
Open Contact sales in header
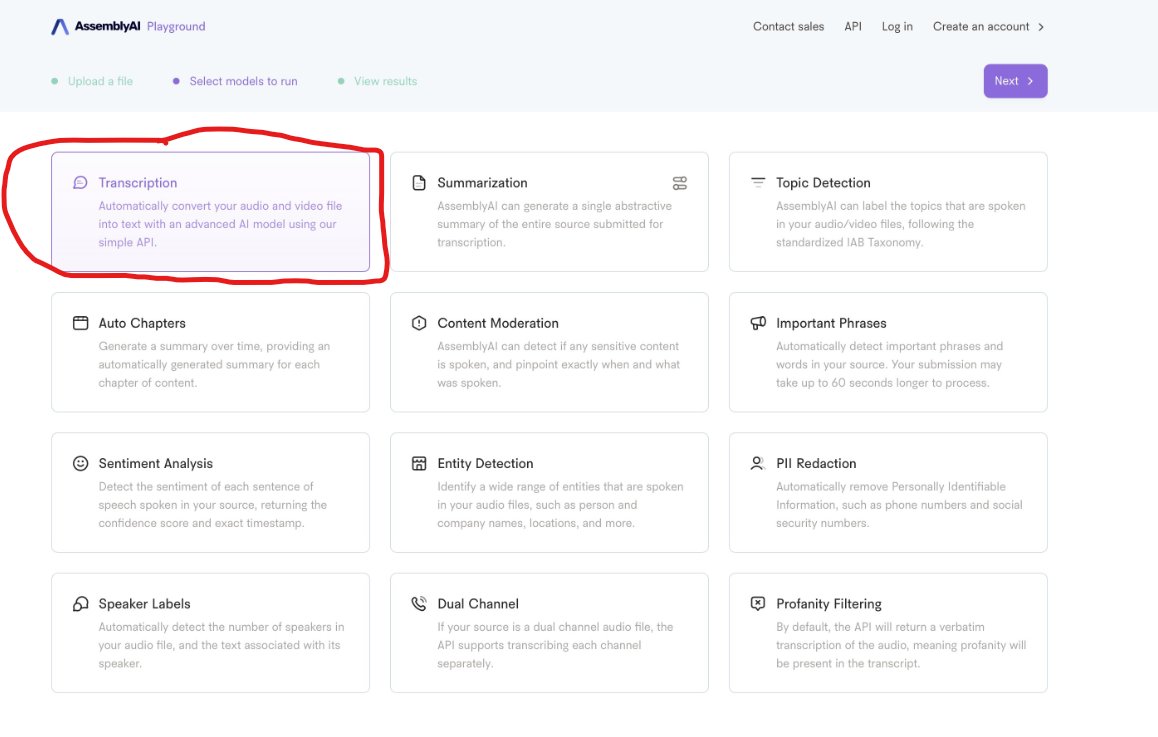click(x=788, y=27)
